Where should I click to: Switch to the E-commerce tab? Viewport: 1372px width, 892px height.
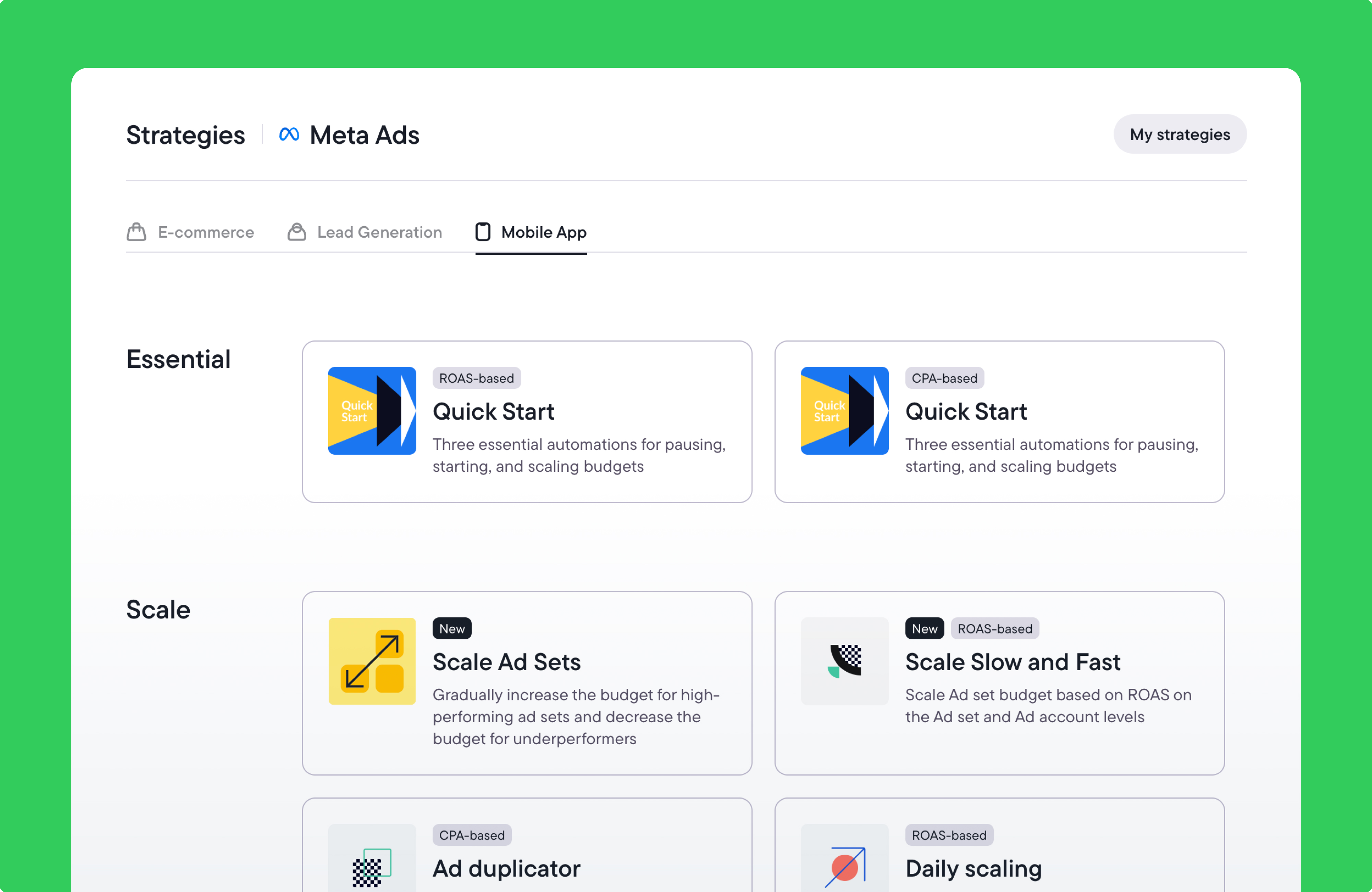pyautogui.click(x=205, y=232)
